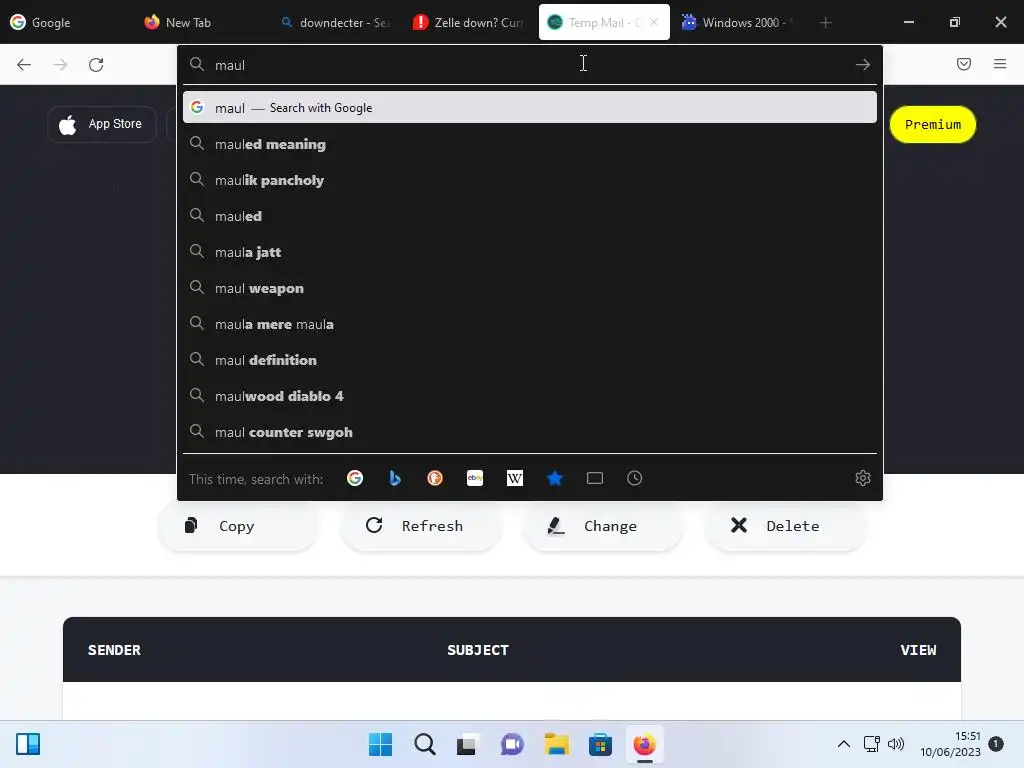Select 'maul — Search with Google' suggestion
This screenshot has width=1024, height=768.
[530, 107]
